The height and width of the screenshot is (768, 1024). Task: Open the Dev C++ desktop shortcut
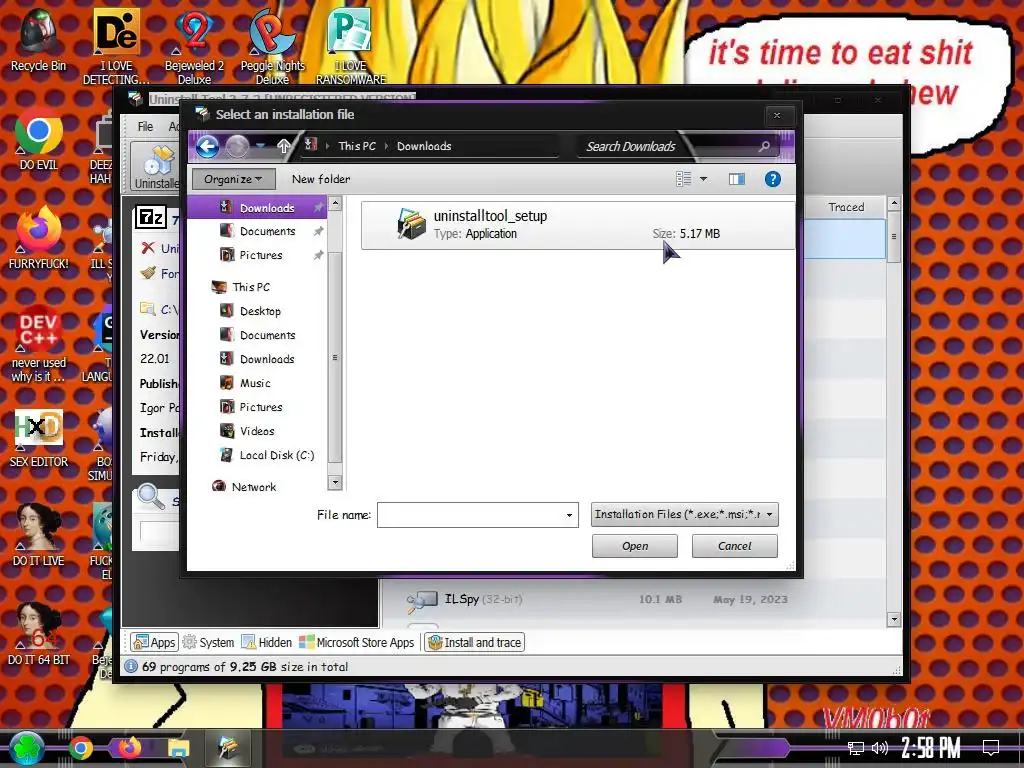pyautogui.click(x=38, y=345)
